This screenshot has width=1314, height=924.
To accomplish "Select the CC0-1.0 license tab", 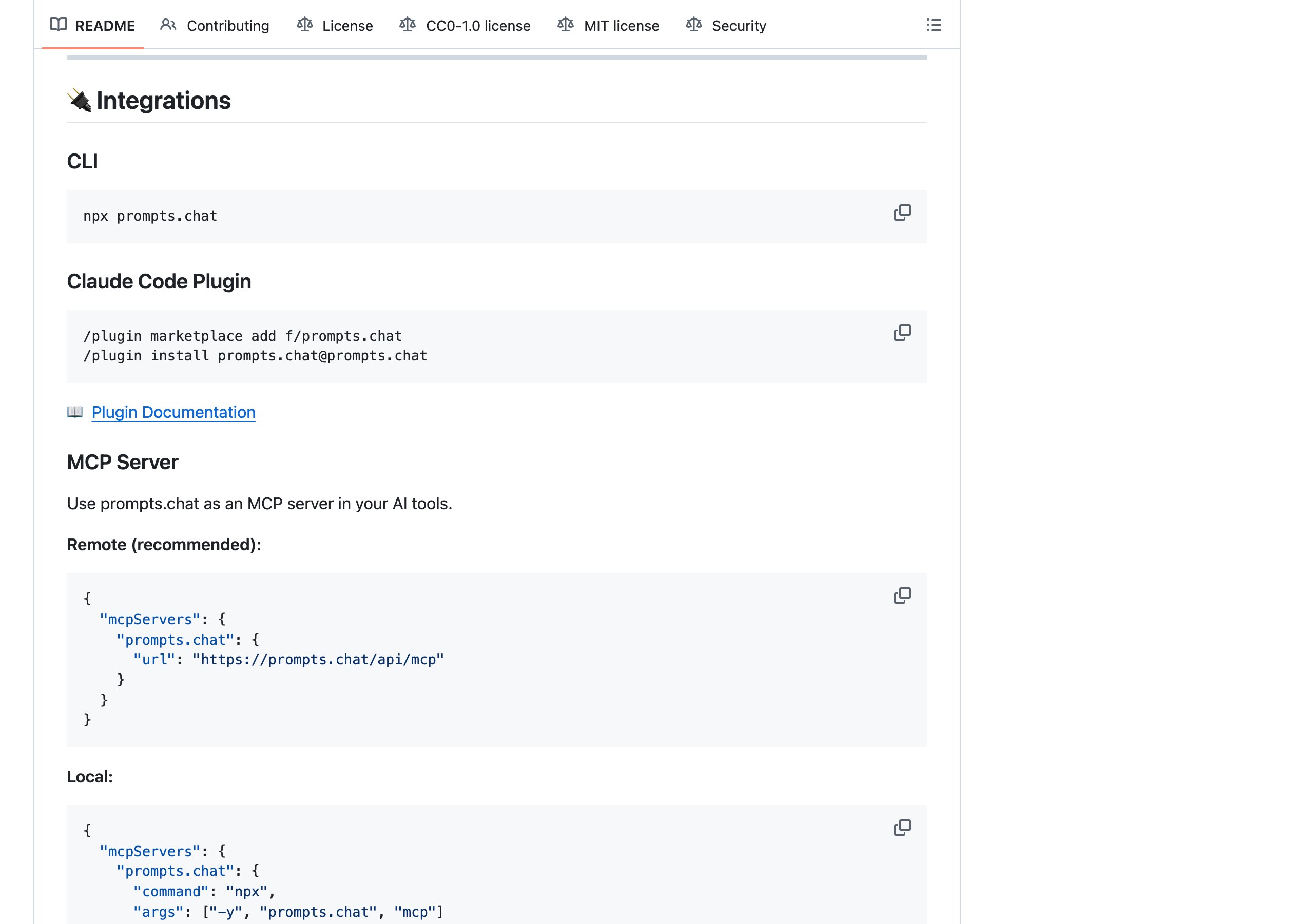I will coord(465,25).
